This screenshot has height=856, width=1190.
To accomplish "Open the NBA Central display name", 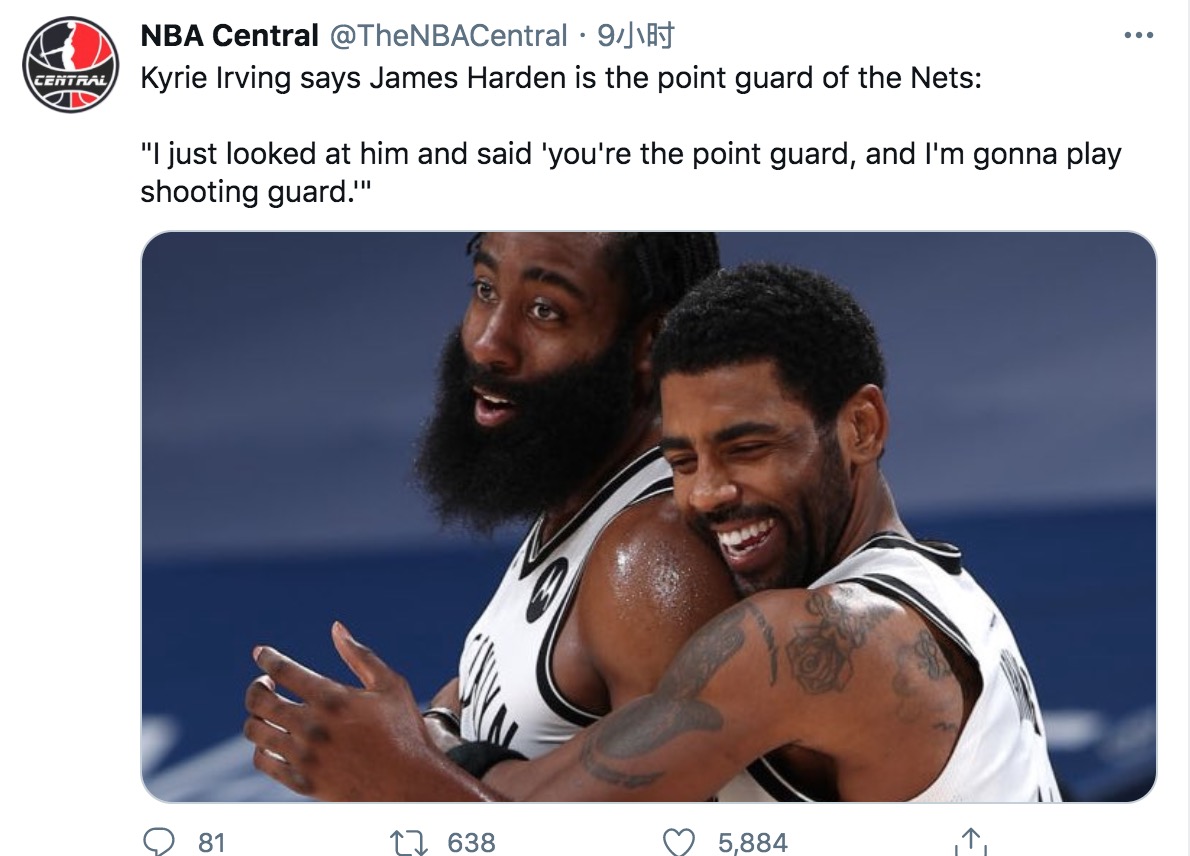I will tap(229, 35).
